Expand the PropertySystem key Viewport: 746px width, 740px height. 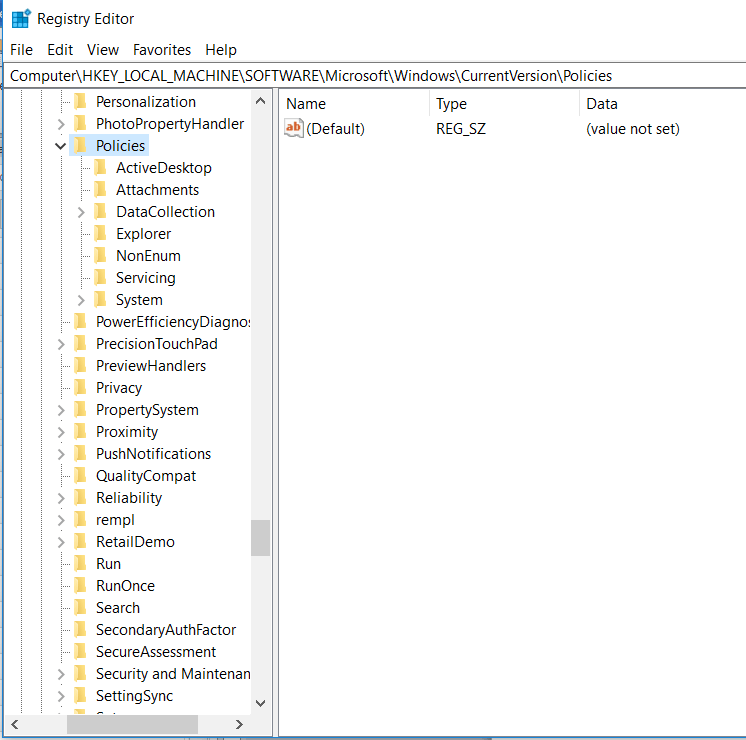point(61,410)
